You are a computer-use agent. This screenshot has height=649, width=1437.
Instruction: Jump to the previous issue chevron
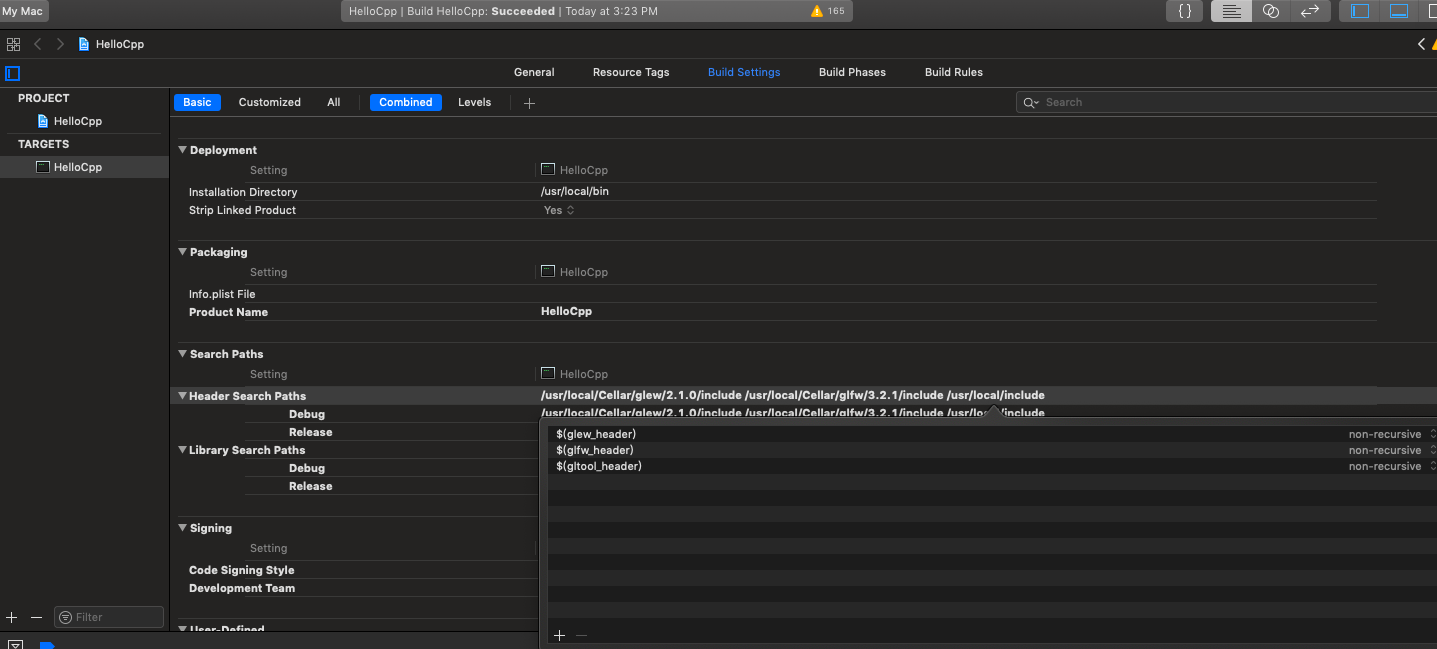pos(1421,44)
